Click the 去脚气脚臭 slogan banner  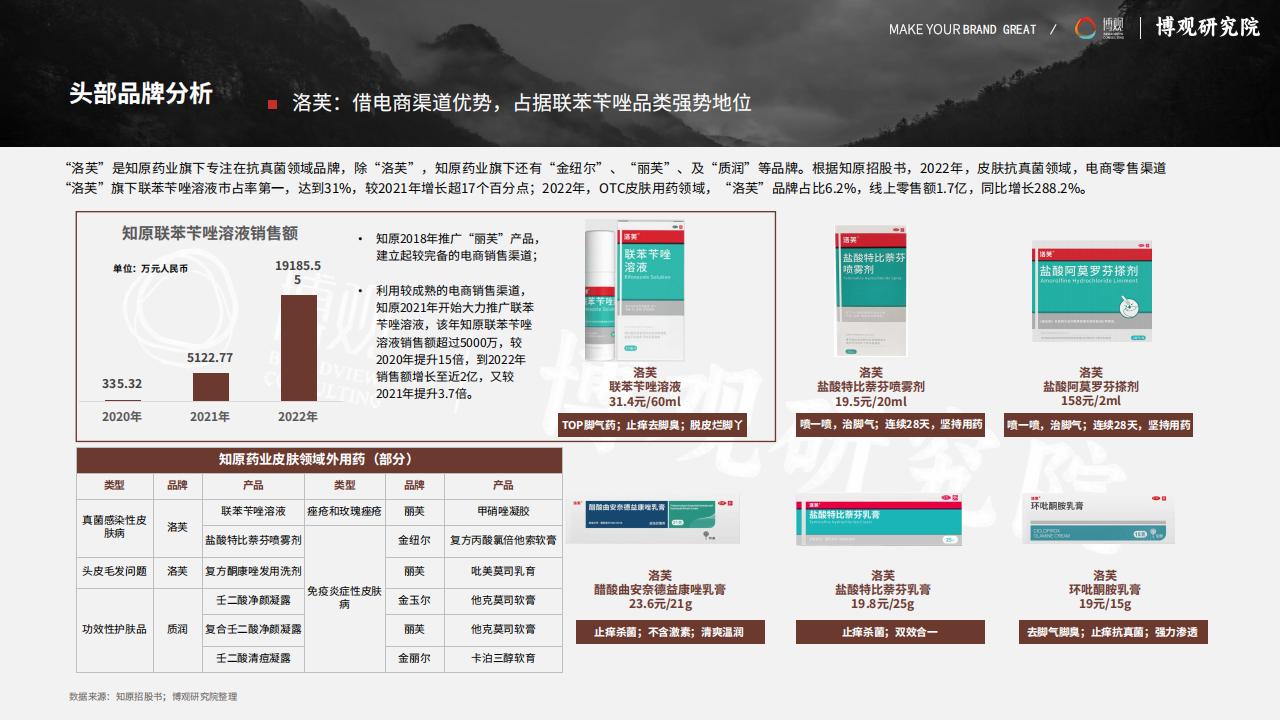(1112, 632)
